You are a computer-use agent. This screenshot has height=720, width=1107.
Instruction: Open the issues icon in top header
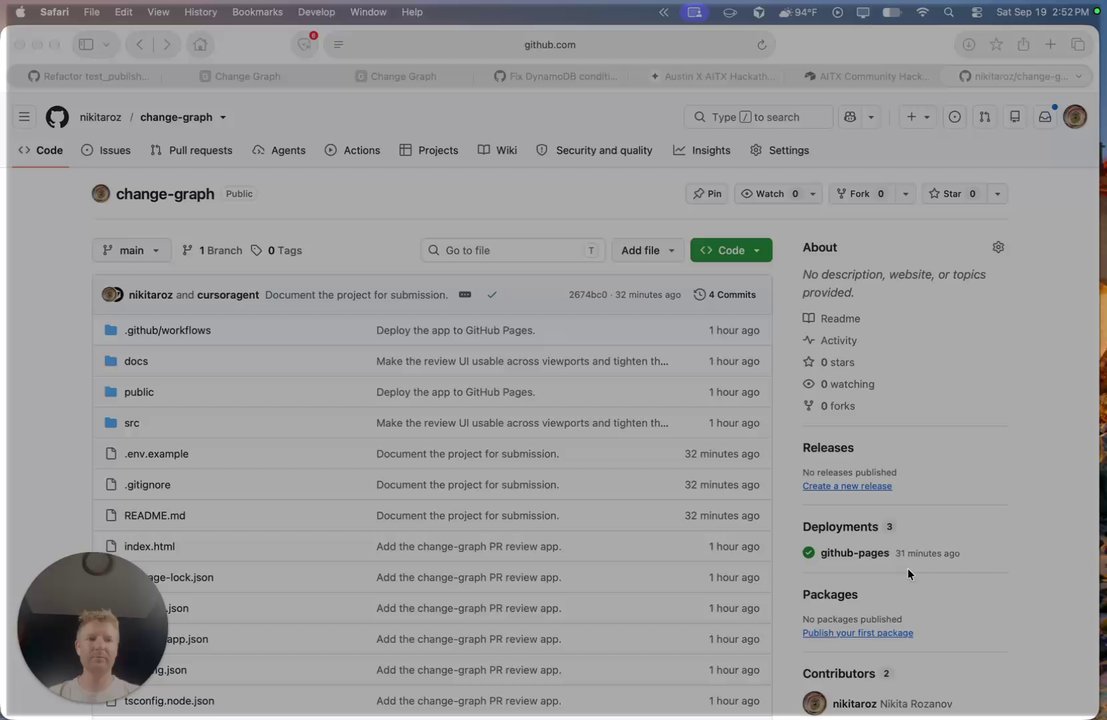[955, 117]
